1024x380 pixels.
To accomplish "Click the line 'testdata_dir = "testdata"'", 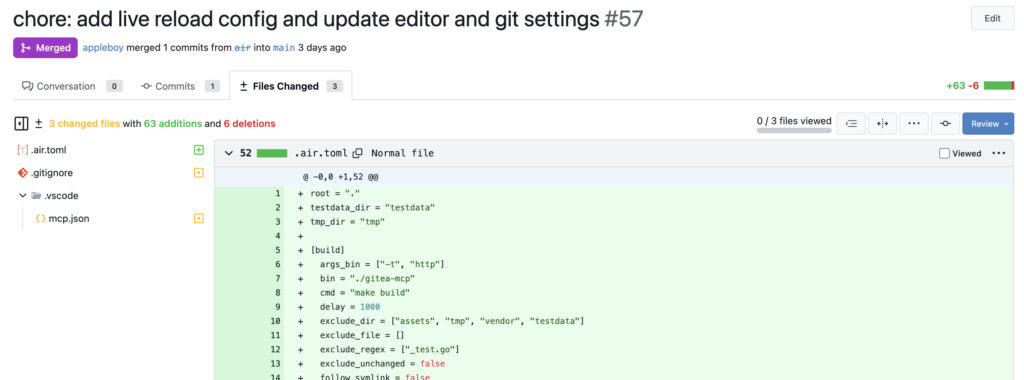I will point(373,208).
